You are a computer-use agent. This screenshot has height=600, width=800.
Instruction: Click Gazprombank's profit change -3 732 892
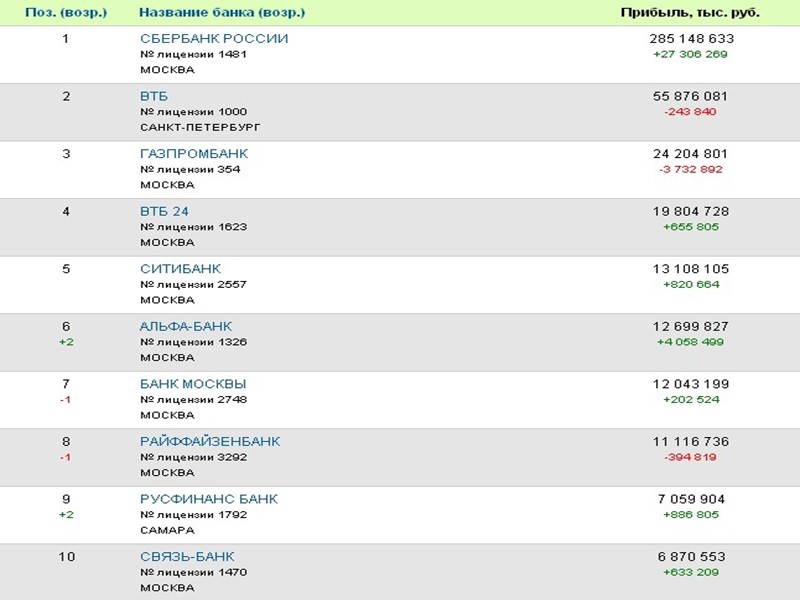pyautogui.click(x=691, y=170)
